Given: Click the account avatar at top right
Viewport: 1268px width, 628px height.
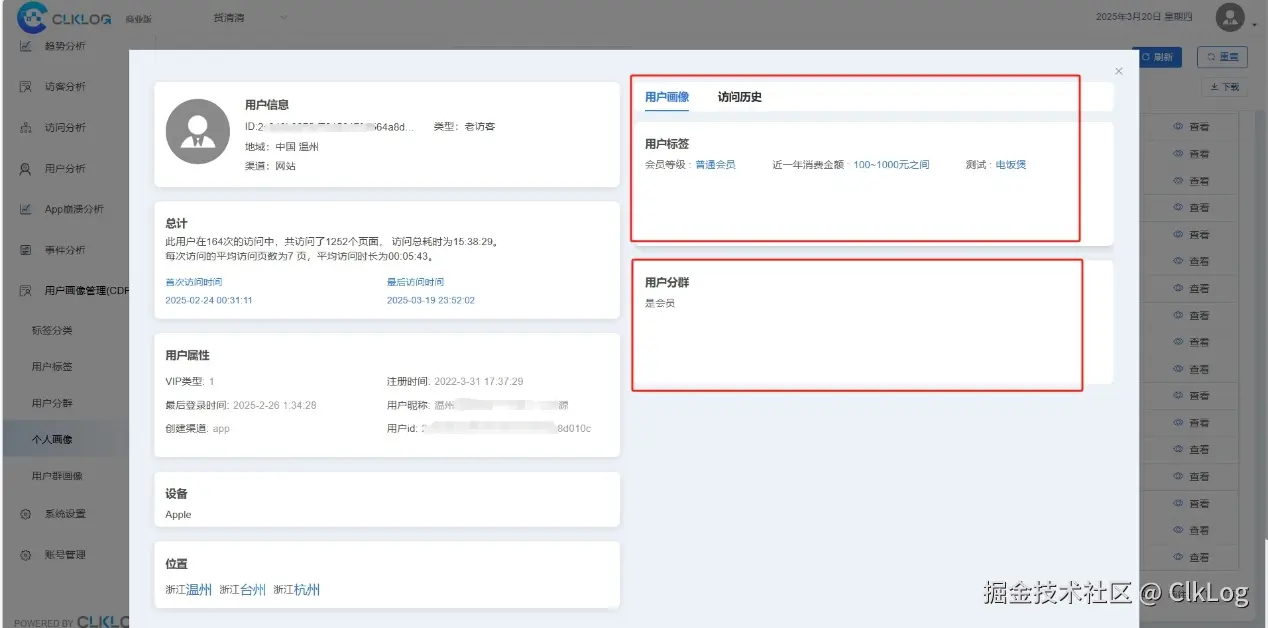Looking at the screenshot, I should (x=1230, y=17).
